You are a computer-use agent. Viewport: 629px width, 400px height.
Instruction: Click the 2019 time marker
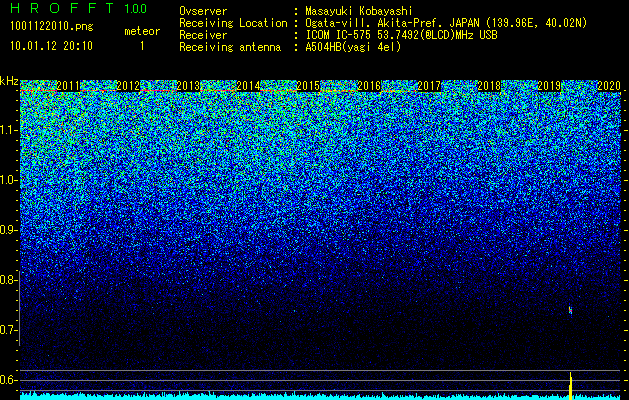tap(549, 85)
